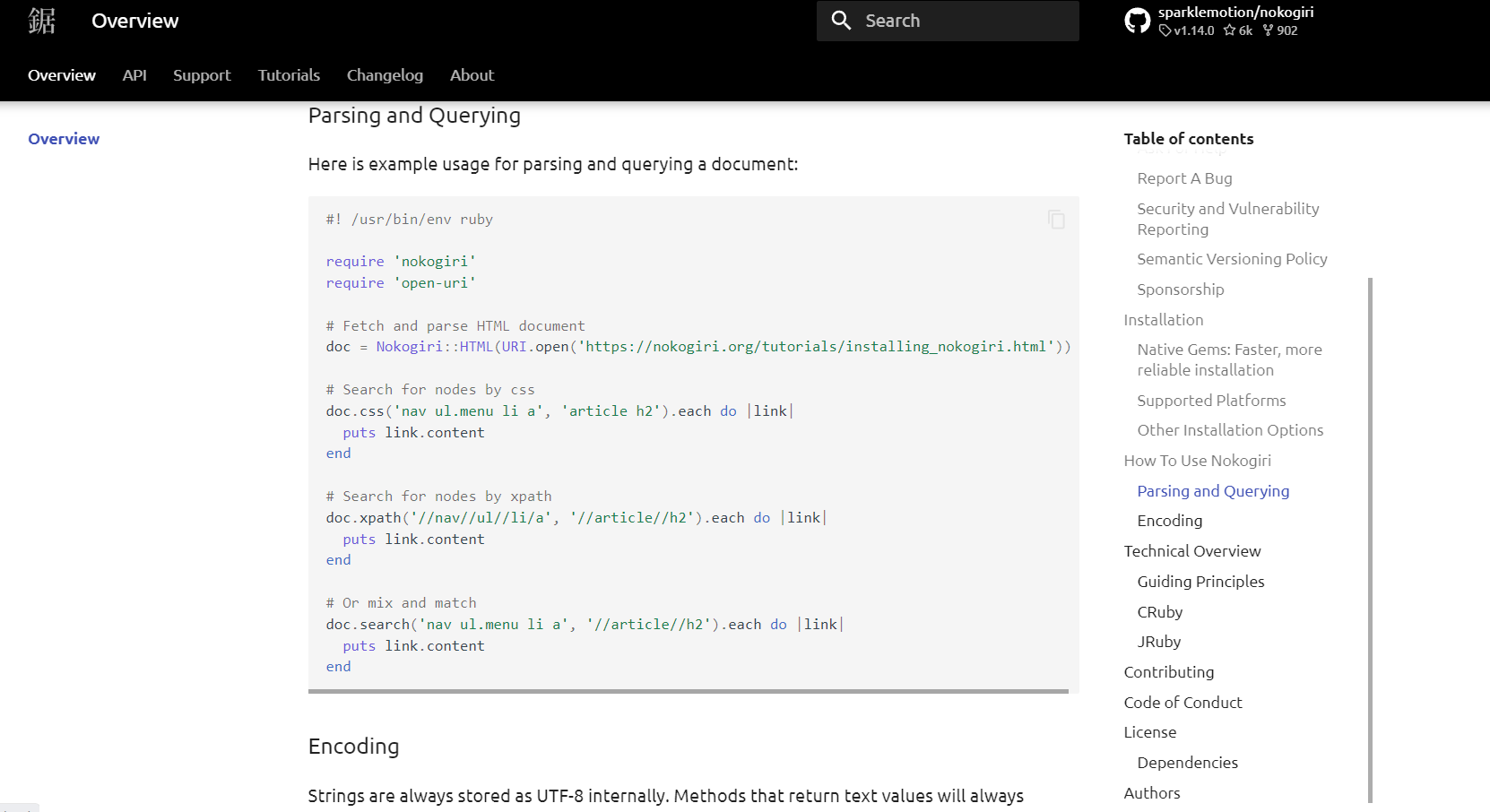The height and width of the screenshot is (812, 1490).
Task: Jump to Security and Vulnerability Reporting
Action: [1228, 219]
